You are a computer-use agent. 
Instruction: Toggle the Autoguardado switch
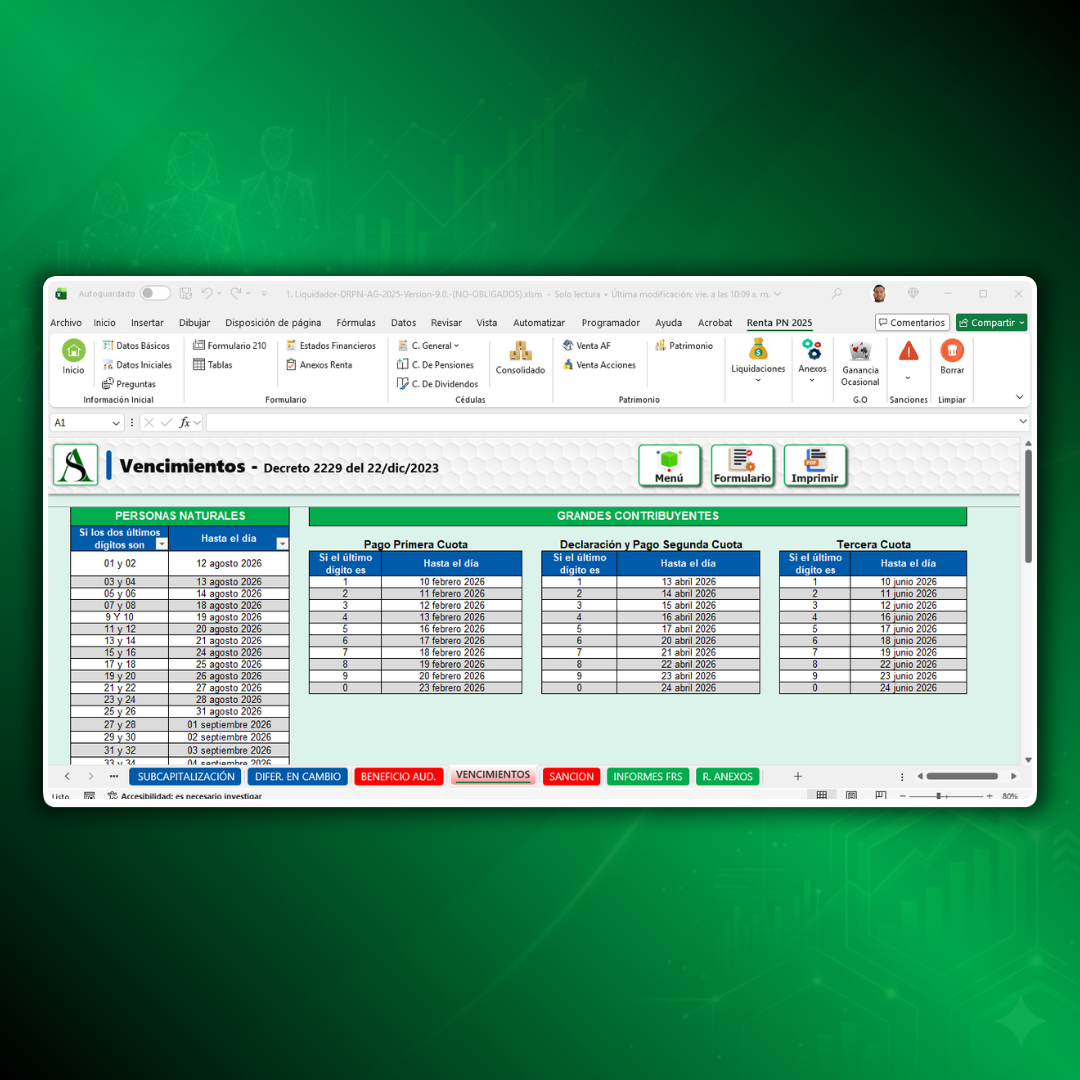155,294
